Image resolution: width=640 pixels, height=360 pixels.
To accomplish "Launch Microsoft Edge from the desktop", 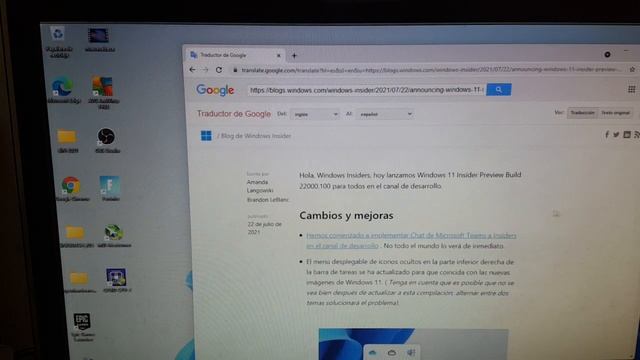I will pyautogui.click(x=63, y=90).
